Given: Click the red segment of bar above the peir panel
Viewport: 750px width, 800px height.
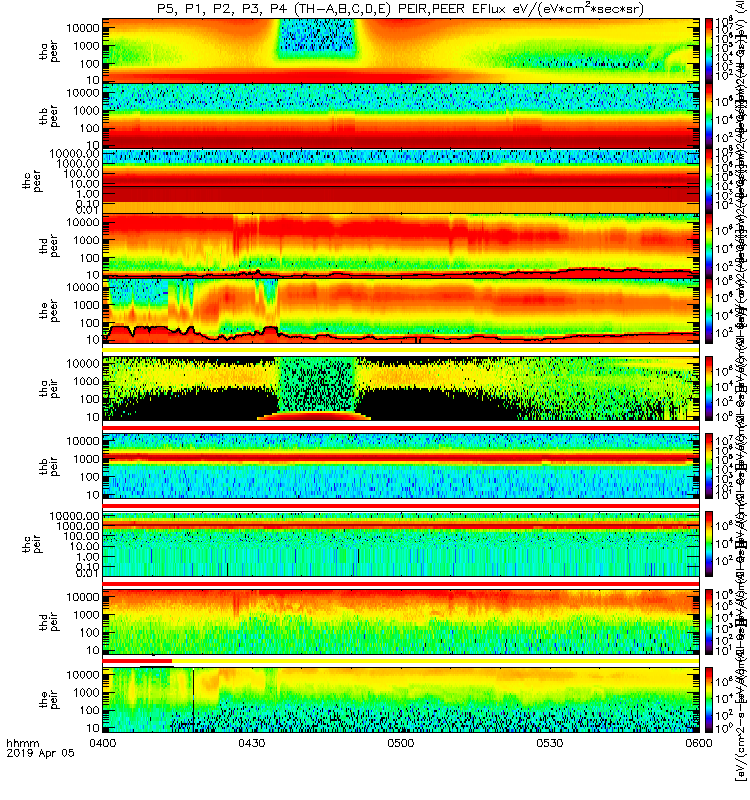Looking at the screenshot, I should coord(137,661).
